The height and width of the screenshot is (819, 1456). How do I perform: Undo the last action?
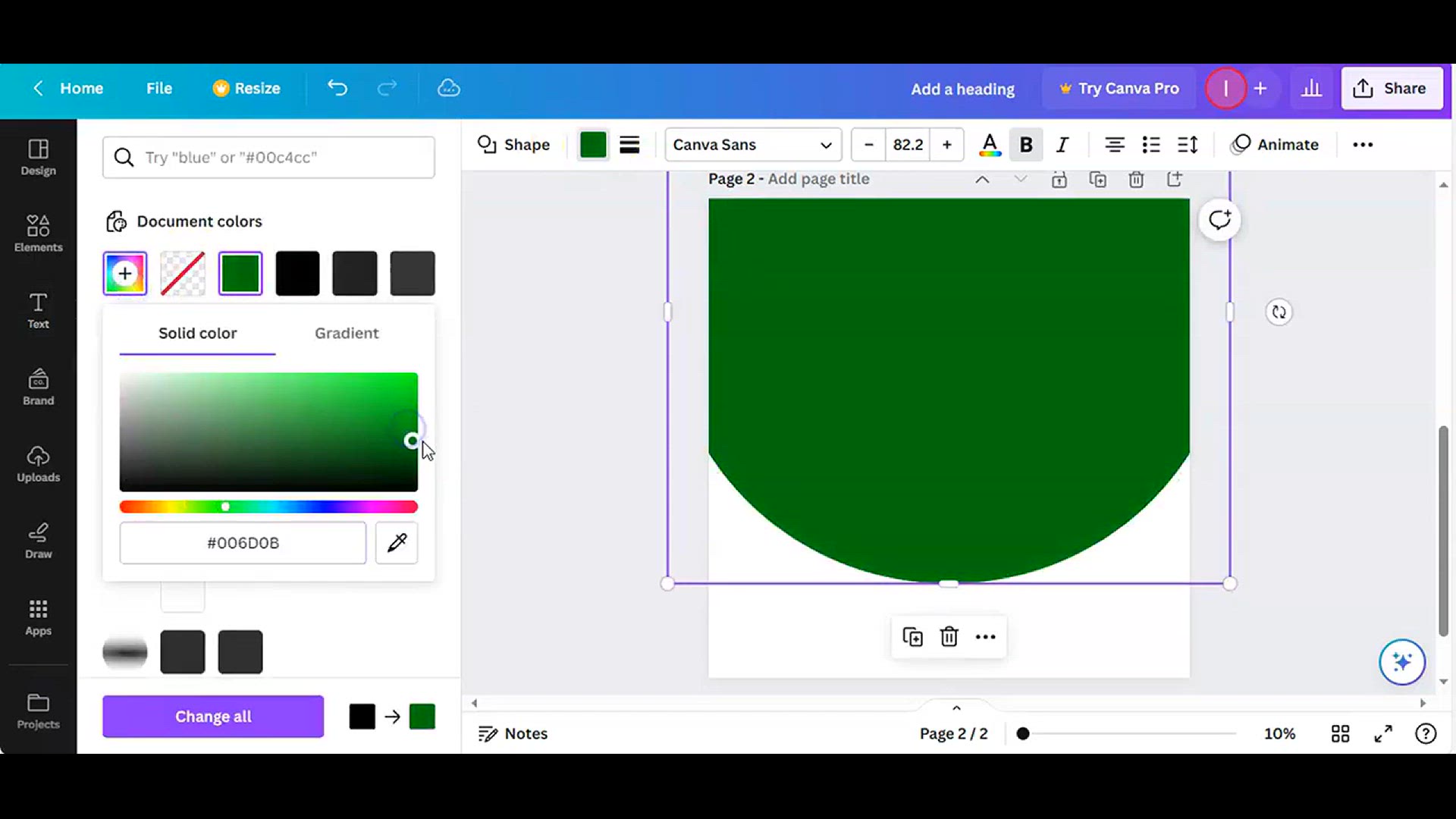point(337,88)
